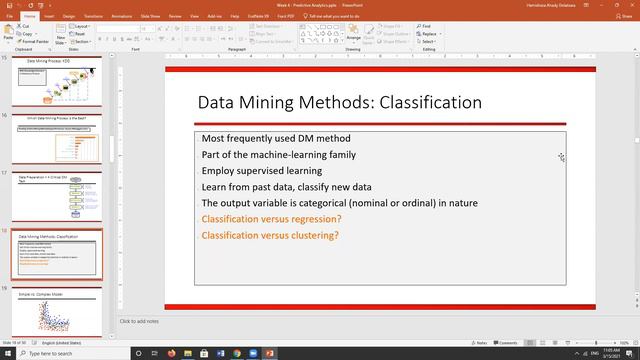Viewport: 640px width, 360px height.
Task: Open File Explorer from the taskbar
Action: point(188,353)
